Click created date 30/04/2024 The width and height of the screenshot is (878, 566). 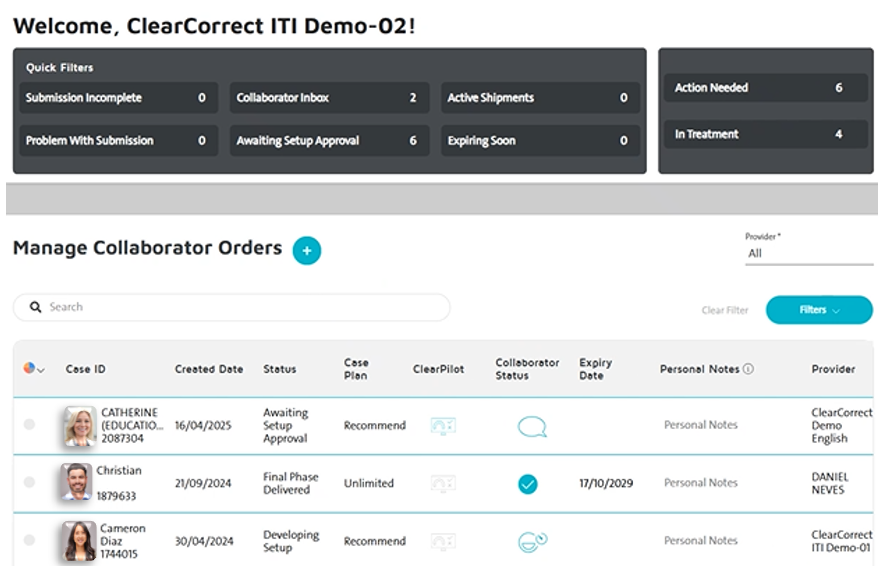(x=204, y=541)
